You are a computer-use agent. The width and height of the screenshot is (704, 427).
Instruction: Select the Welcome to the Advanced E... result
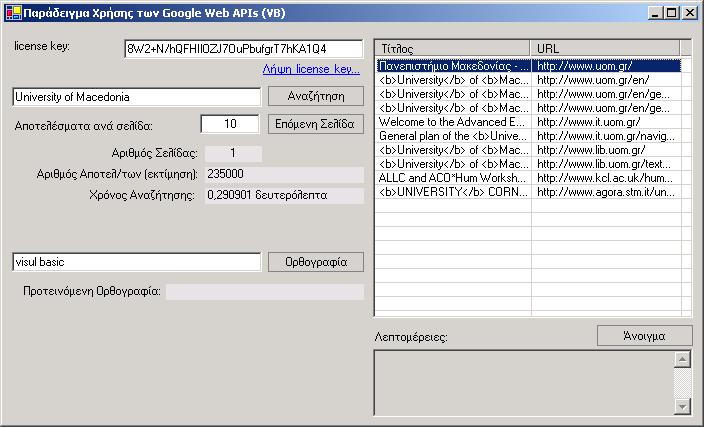coord(528,122)
